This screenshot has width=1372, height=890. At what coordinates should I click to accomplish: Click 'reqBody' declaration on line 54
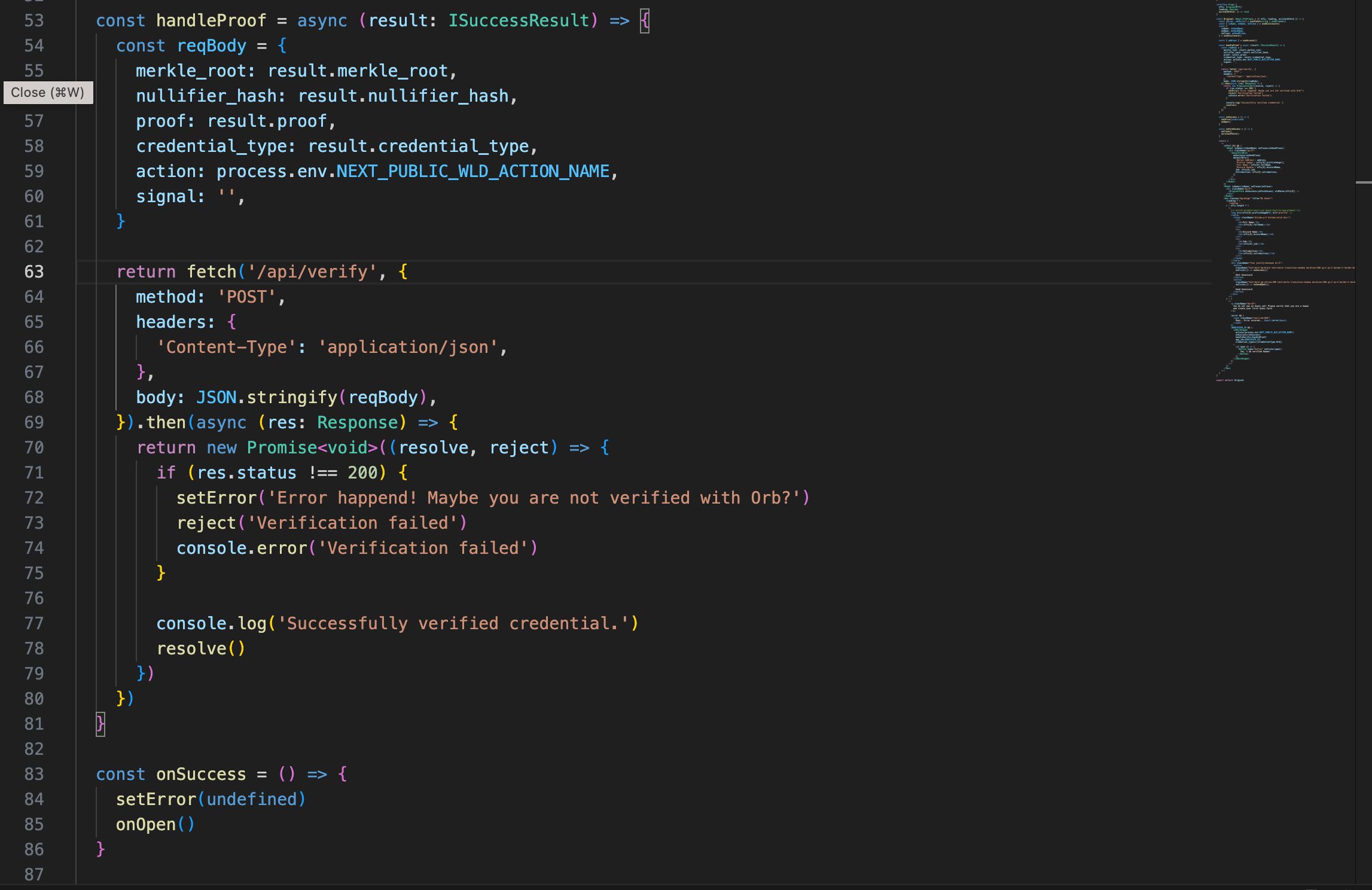pyautogui.click(x=212, y=45)
